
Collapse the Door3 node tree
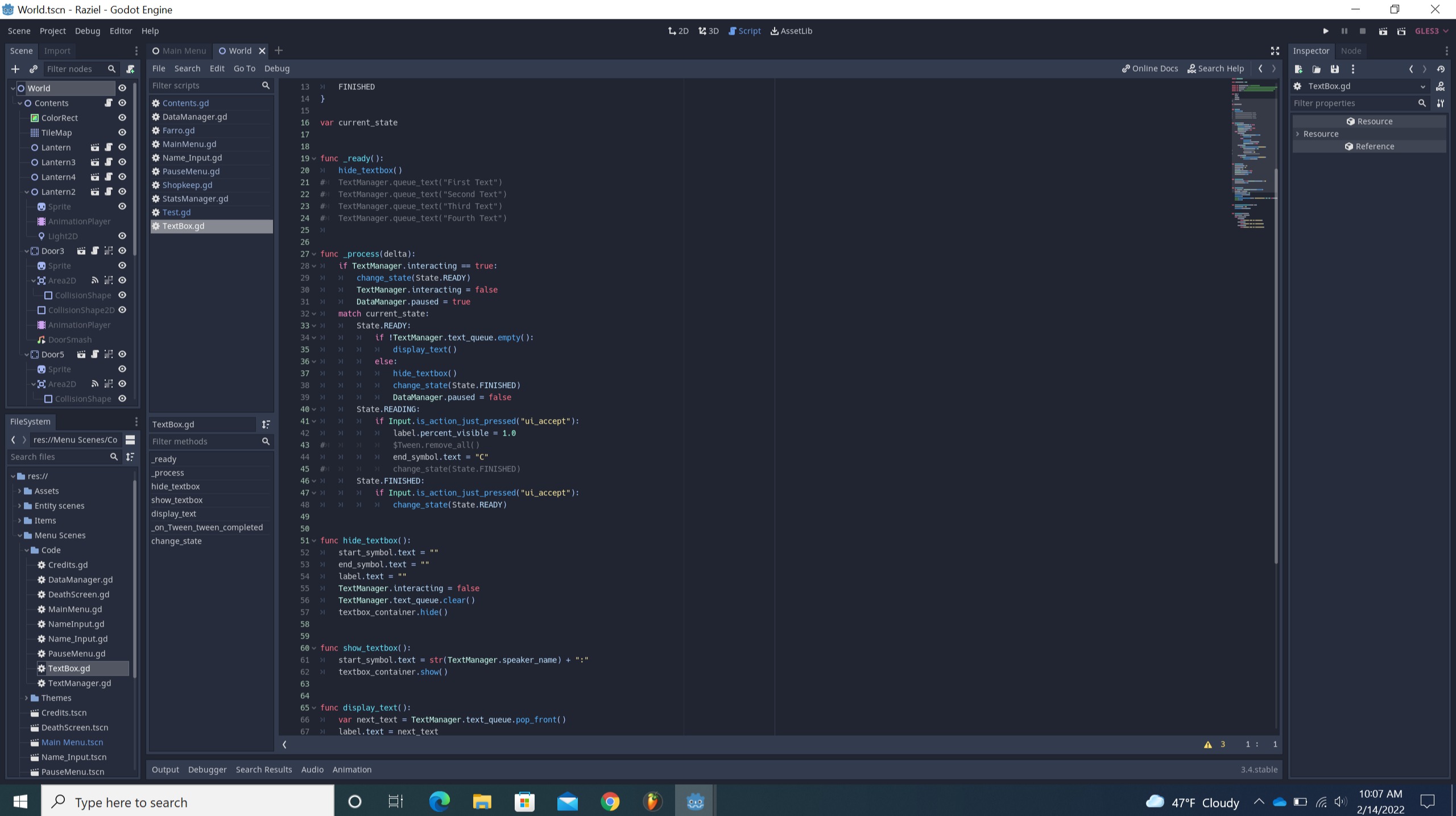[26, 251]
